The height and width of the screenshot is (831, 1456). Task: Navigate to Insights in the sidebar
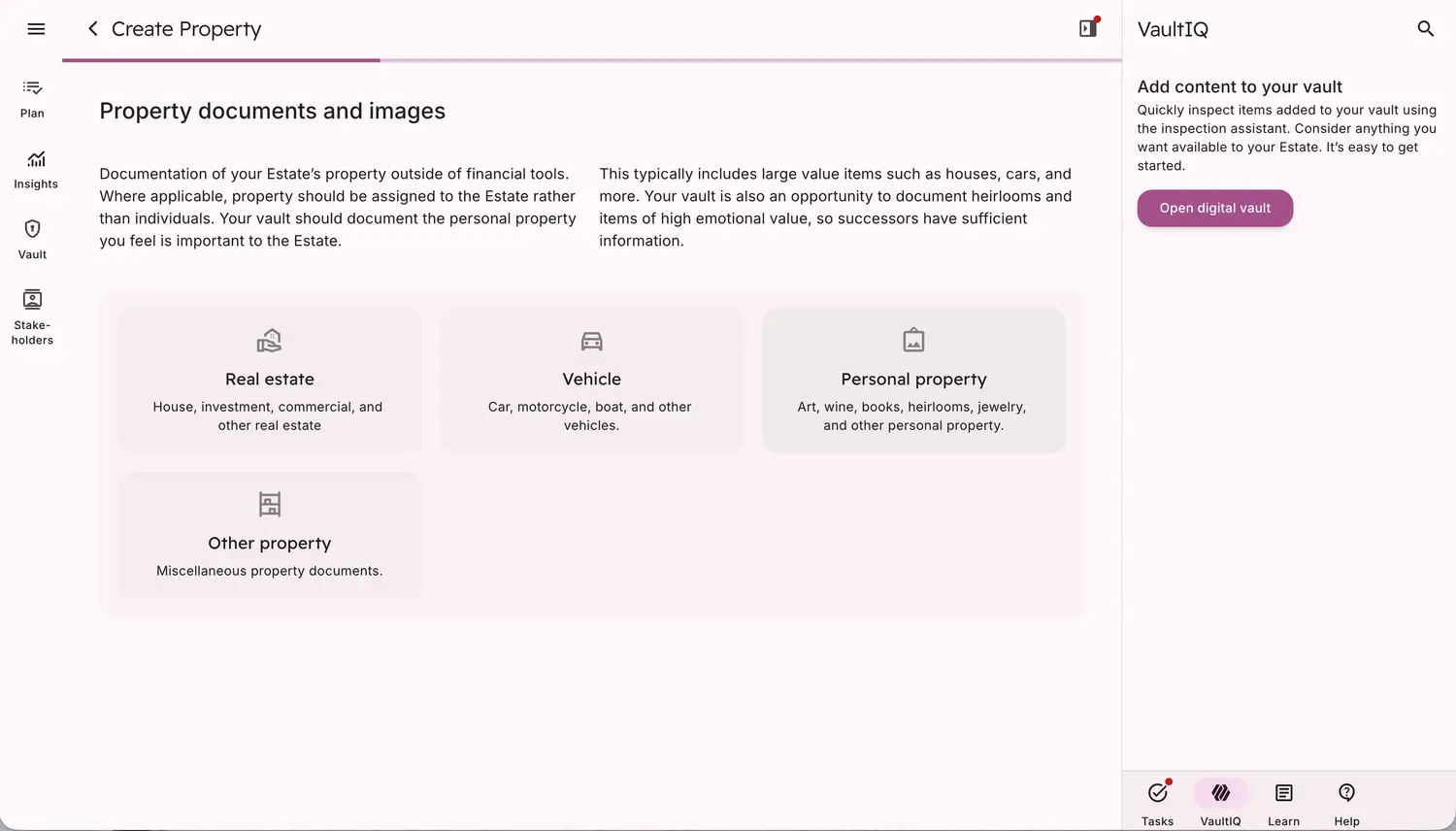[x=36, y=170]
